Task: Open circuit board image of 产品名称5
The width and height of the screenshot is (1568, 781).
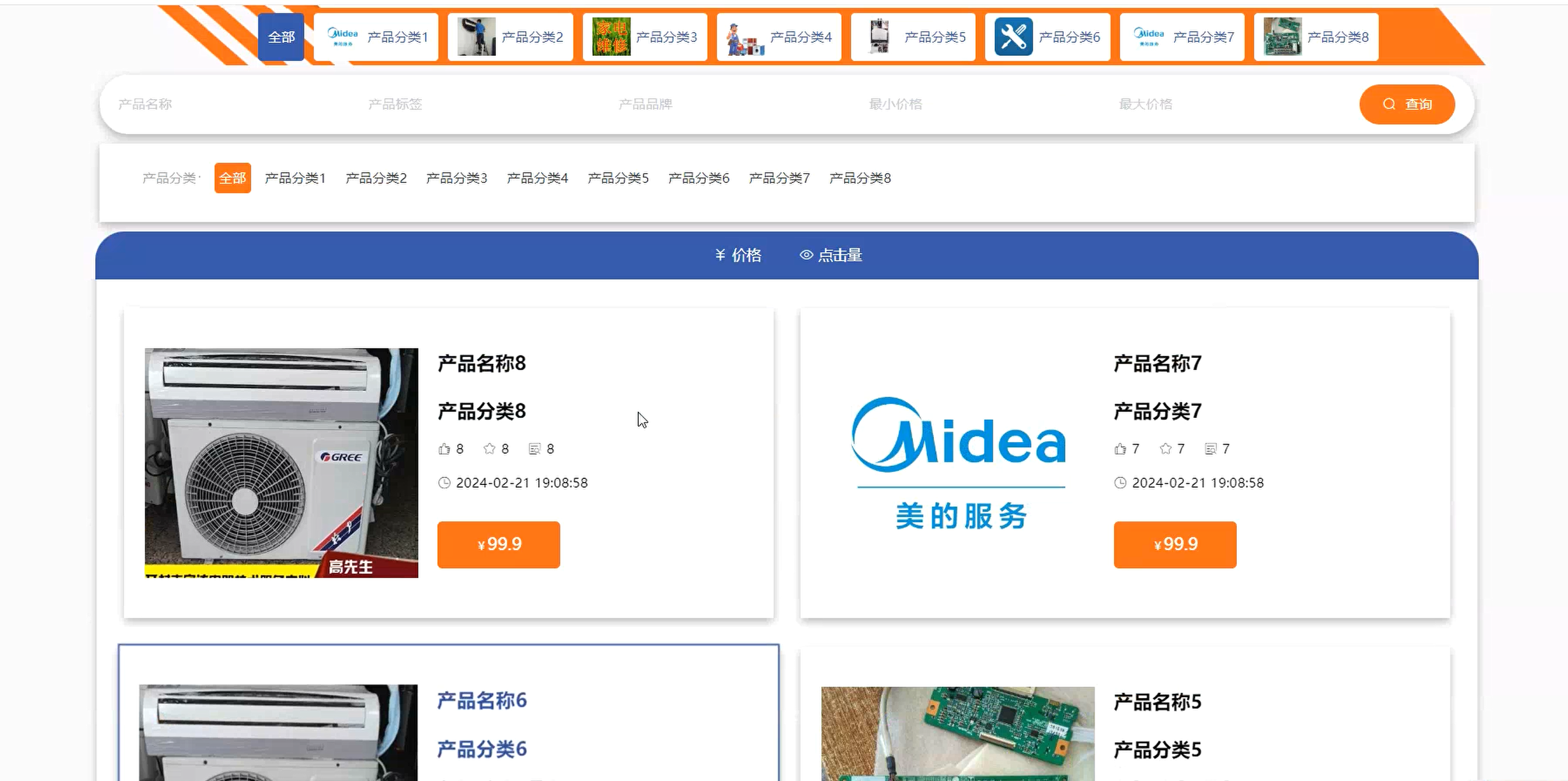Action: coord(958,734)
